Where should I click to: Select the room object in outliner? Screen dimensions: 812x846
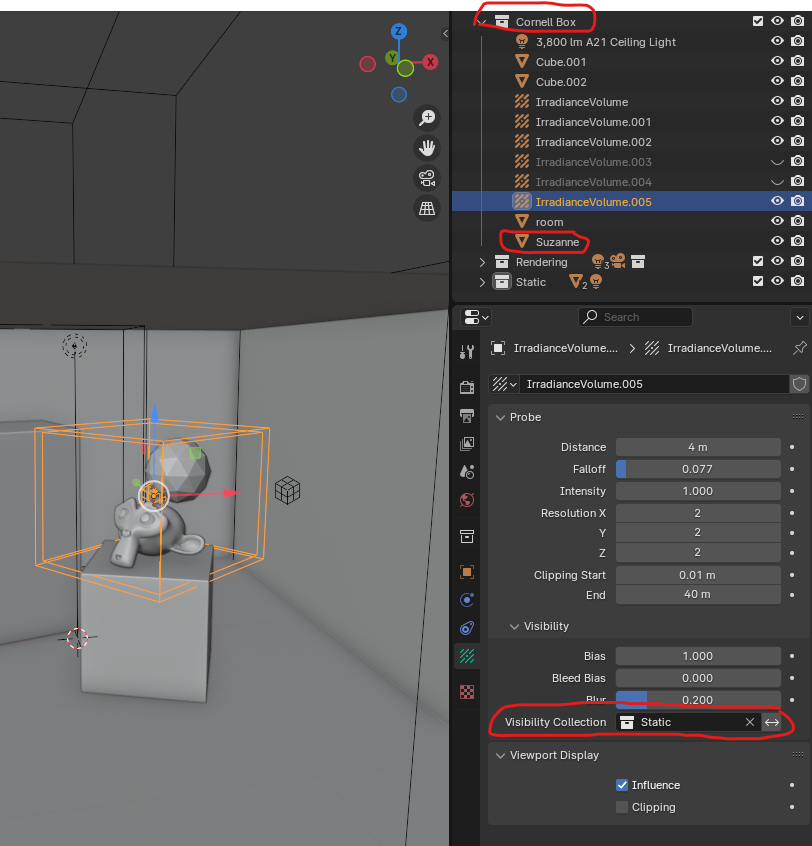549,222
